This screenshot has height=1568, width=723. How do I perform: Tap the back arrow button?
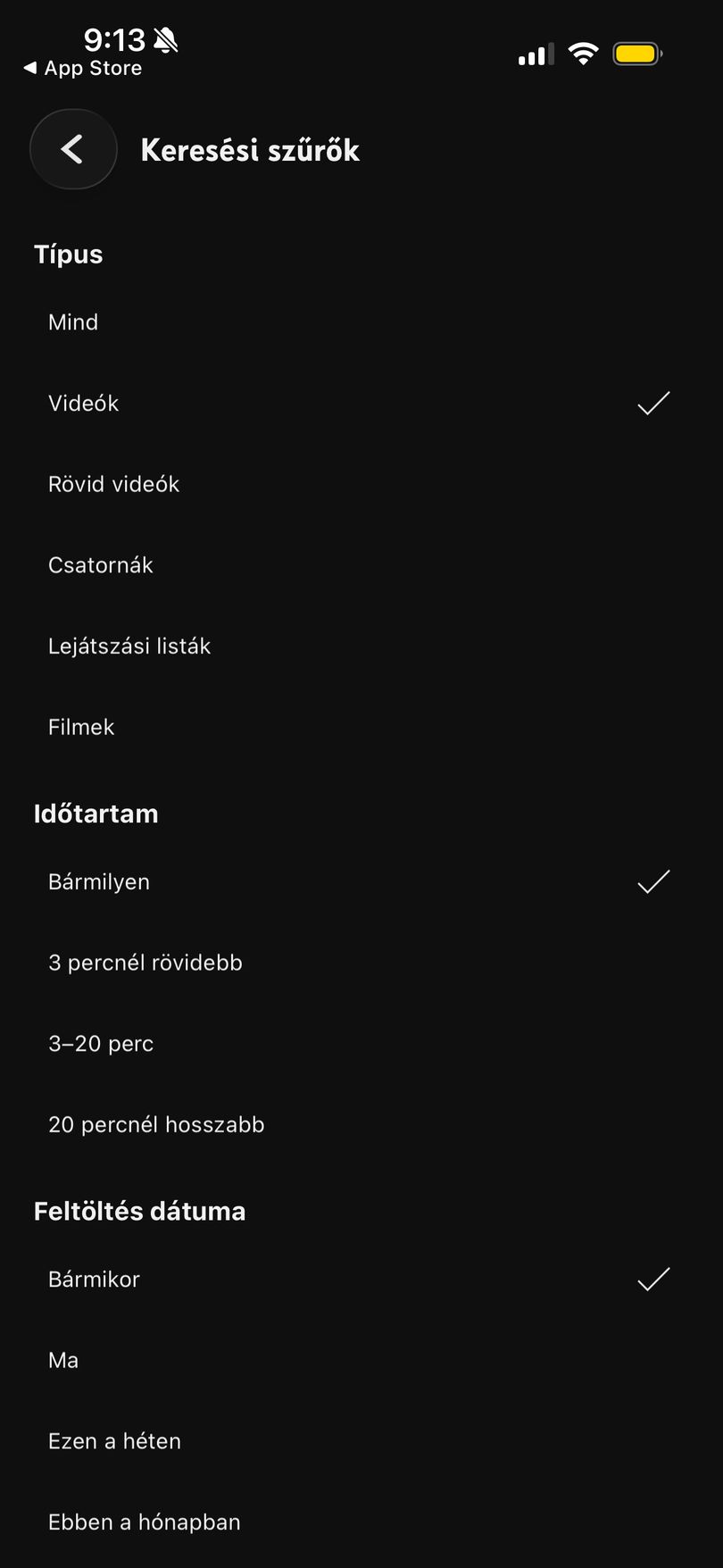click(x=73, y=149)
